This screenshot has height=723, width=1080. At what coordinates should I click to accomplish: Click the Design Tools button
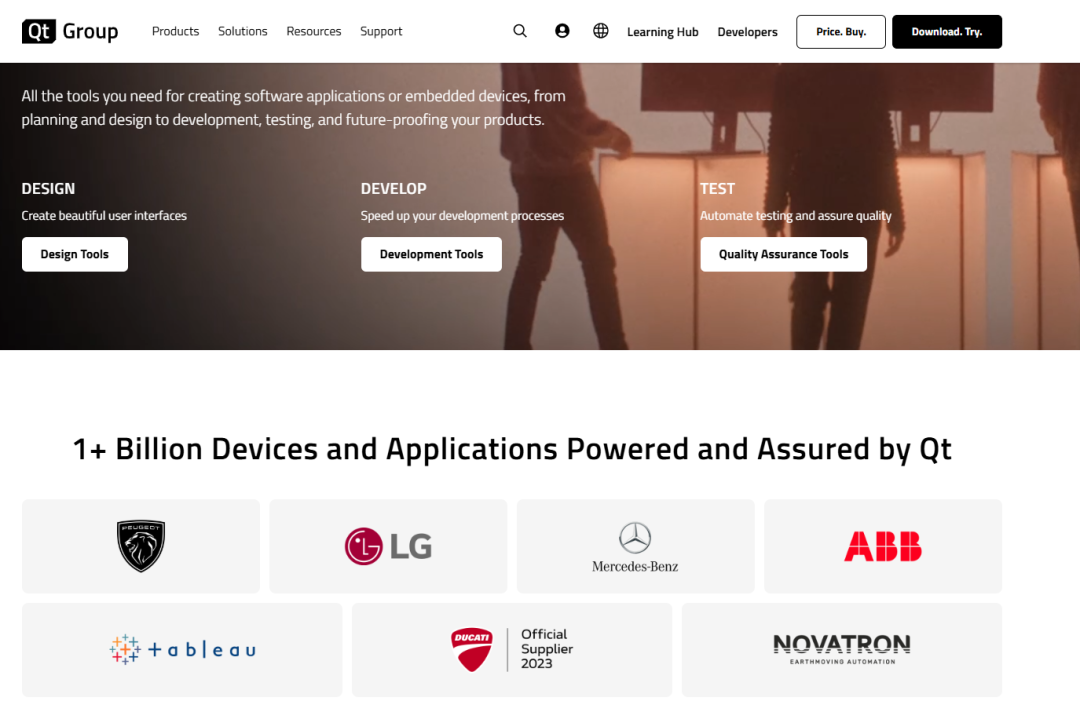tap(74, 254)
